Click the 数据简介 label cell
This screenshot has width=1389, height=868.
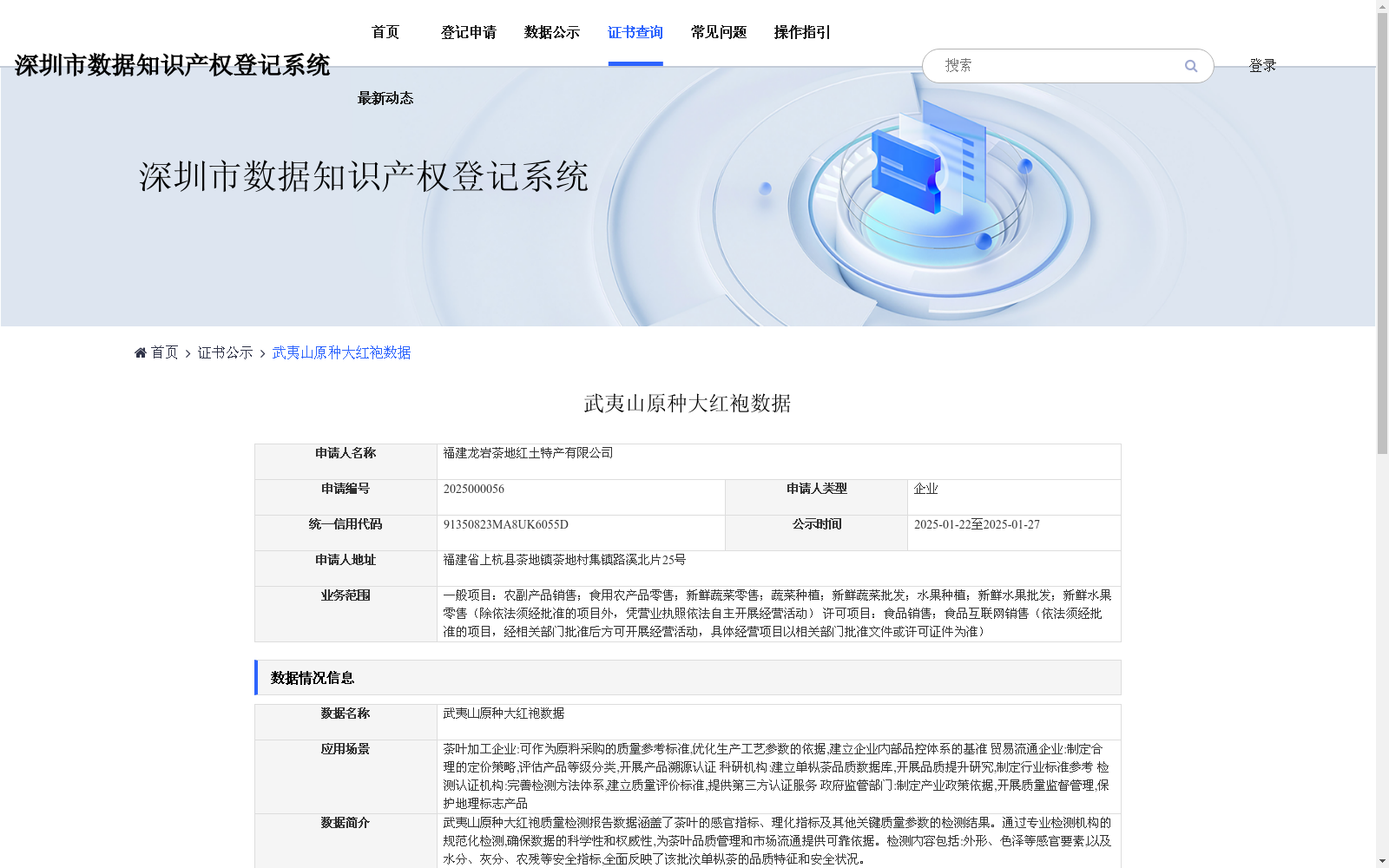[346, 840]
